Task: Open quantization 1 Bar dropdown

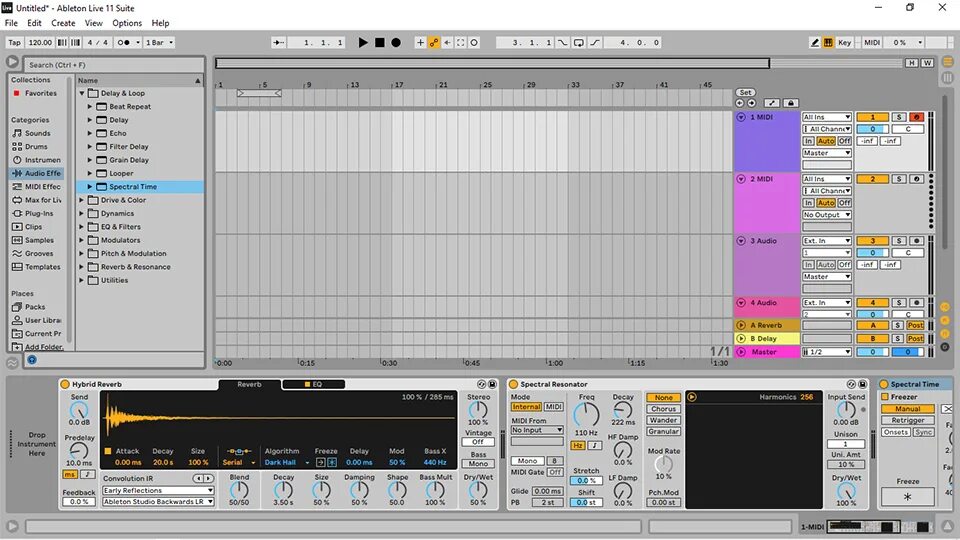Action: [x=159, y=42]
